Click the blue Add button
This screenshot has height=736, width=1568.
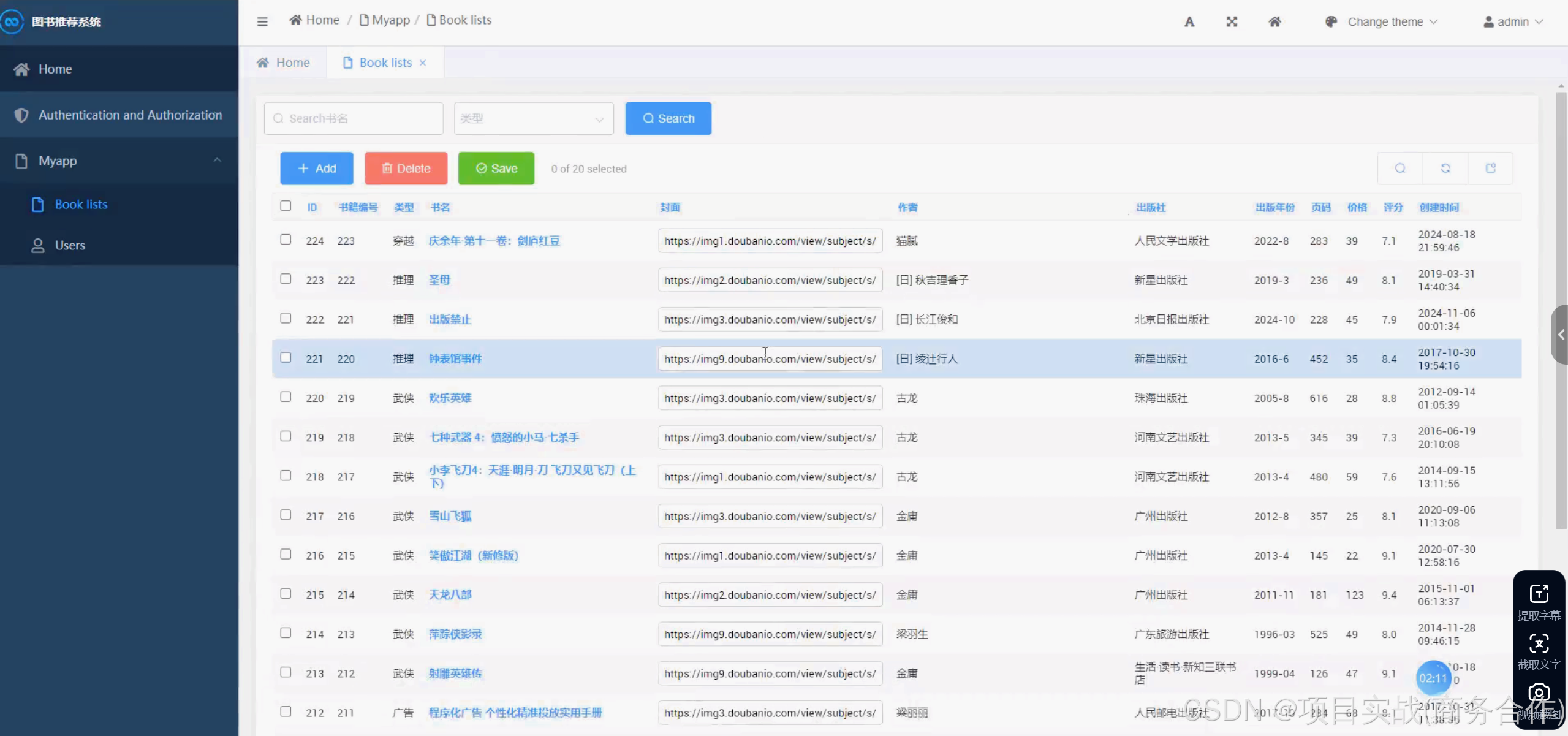pos(317,169)
